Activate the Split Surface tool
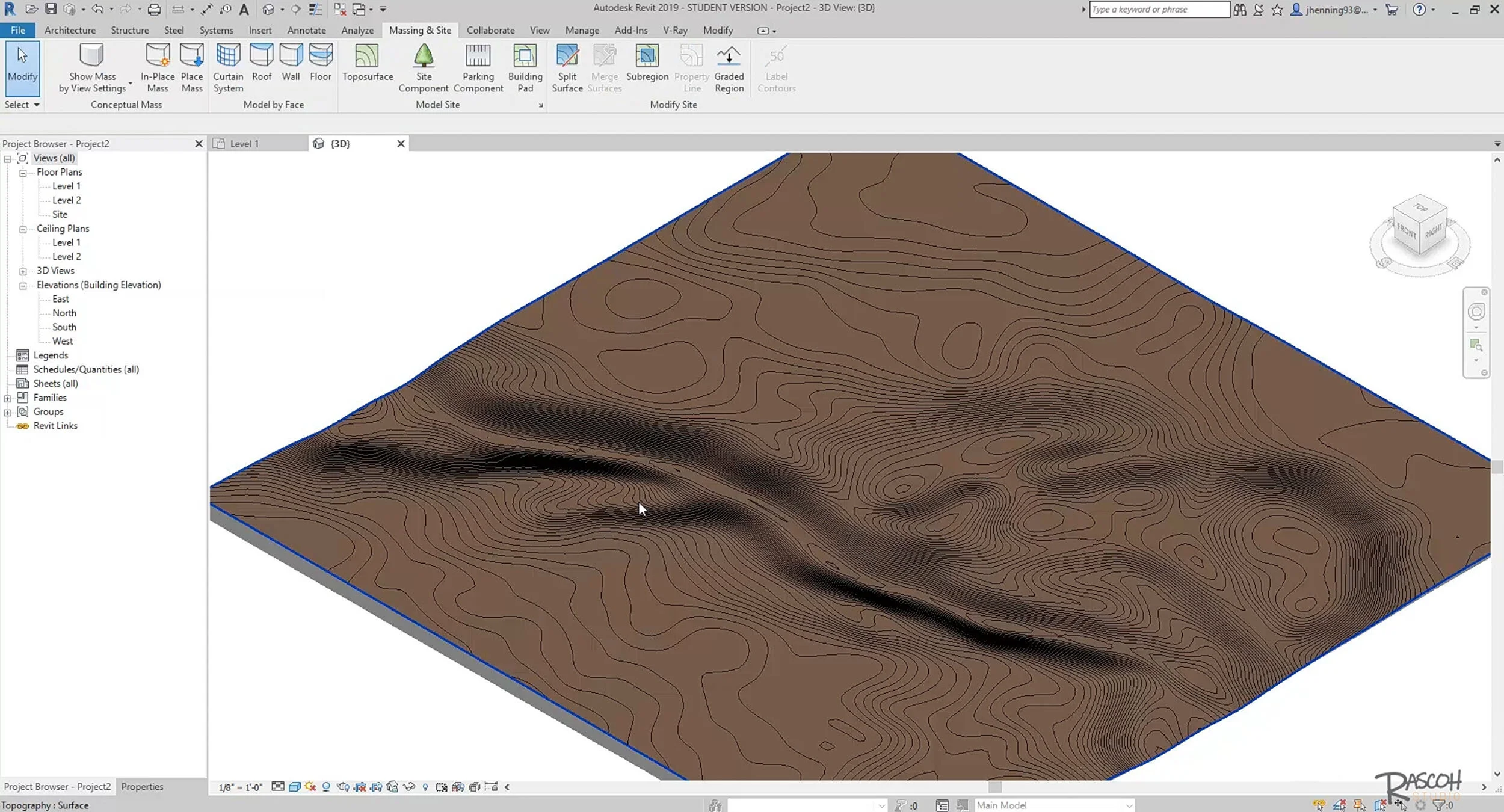 566,66
